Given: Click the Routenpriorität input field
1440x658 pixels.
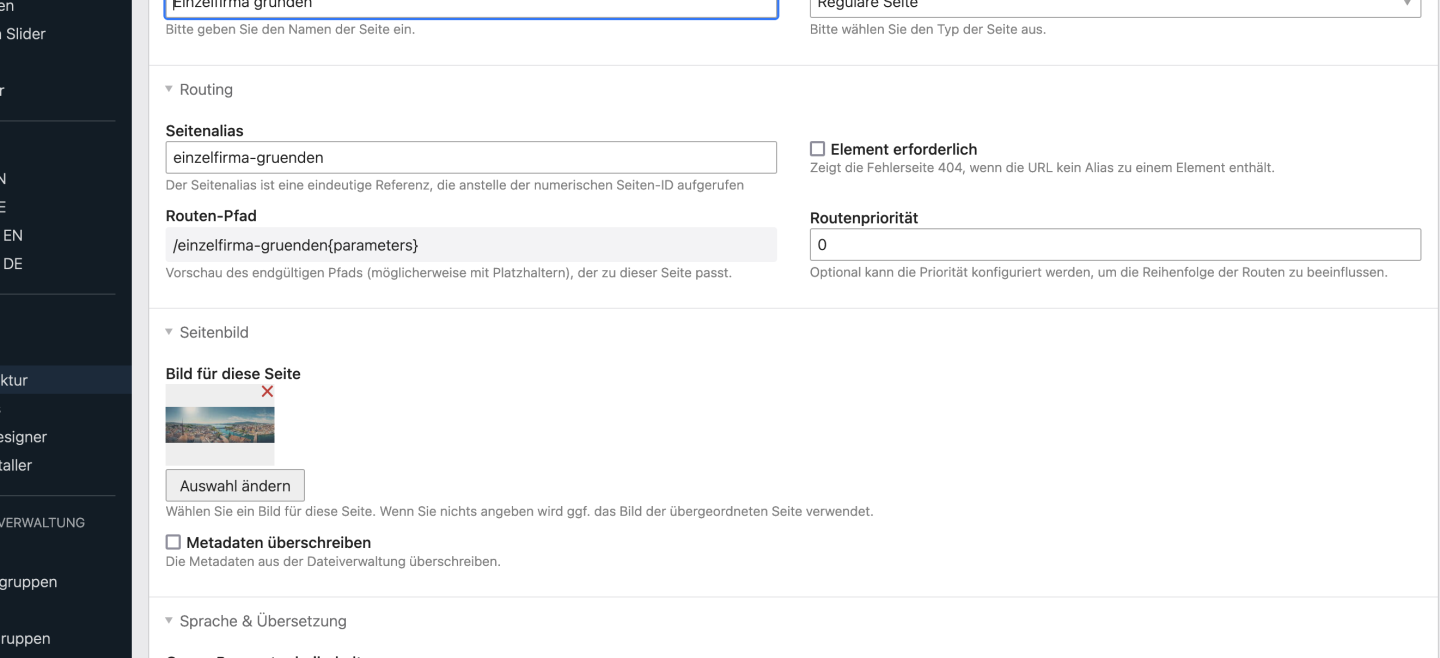Looking at the screenshot, I should 1114,245.
